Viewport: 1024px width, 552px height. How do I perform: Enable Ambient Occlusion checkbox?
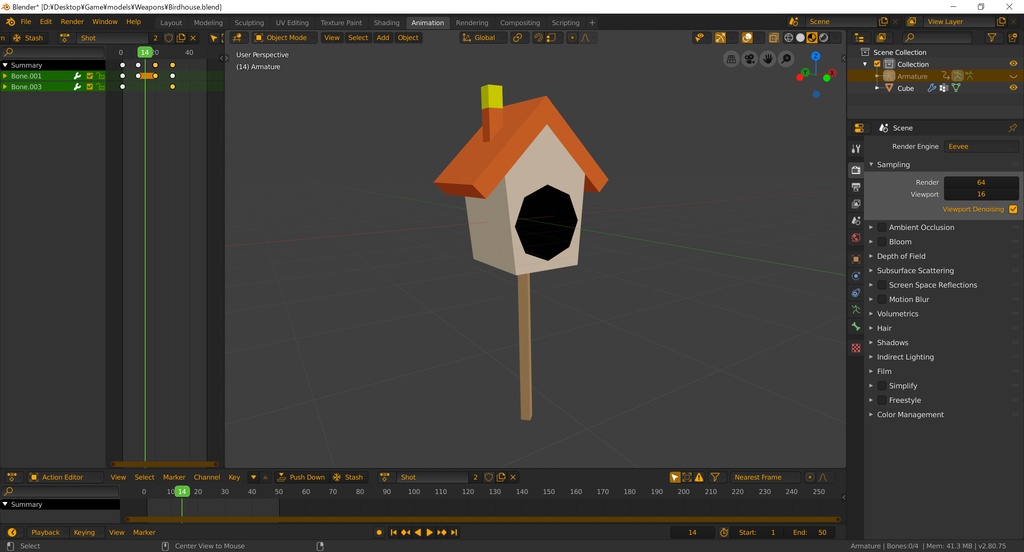click(882, 227)
